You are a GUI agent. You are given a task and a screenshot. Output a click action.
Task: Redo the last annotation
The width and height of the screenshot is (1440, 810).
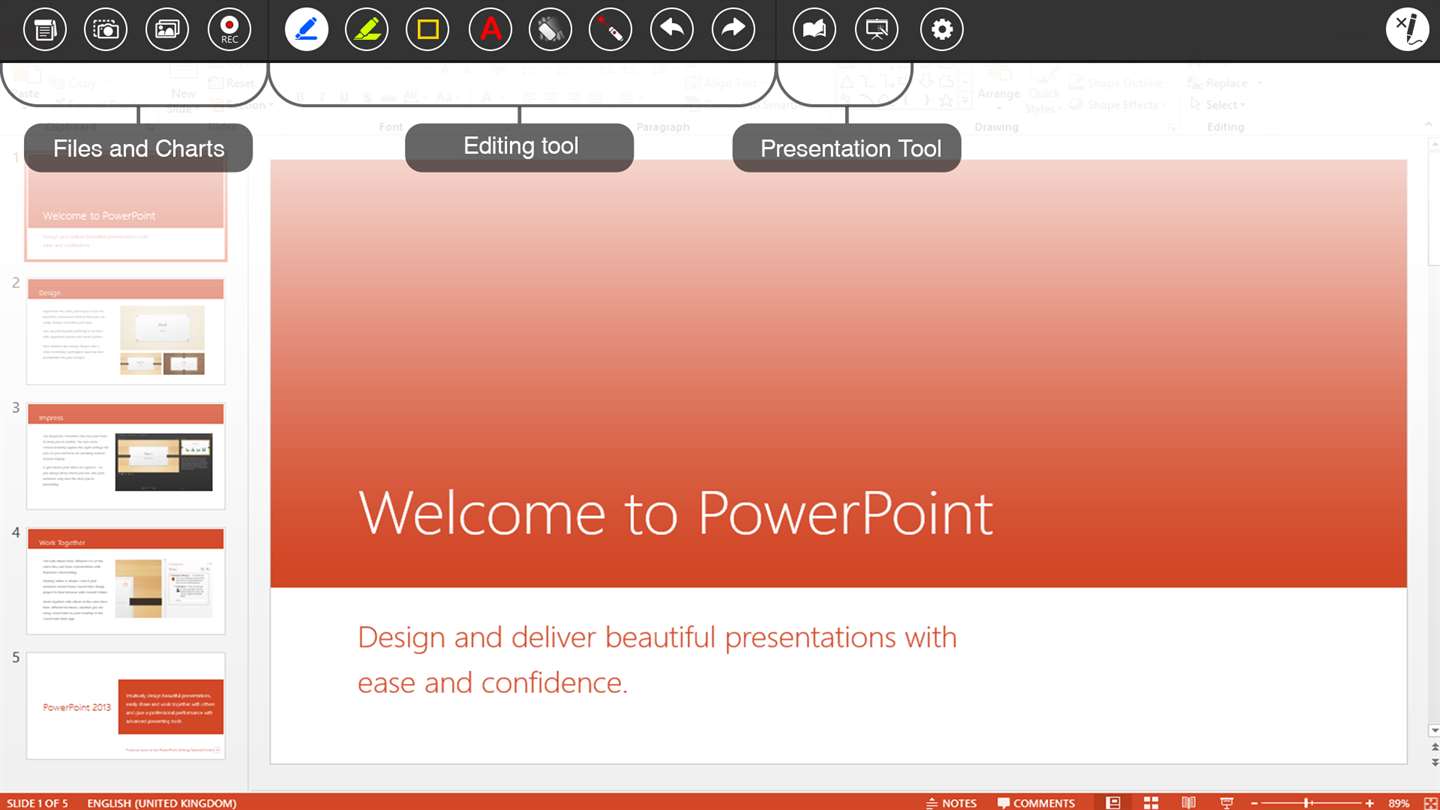coord(733,29)
